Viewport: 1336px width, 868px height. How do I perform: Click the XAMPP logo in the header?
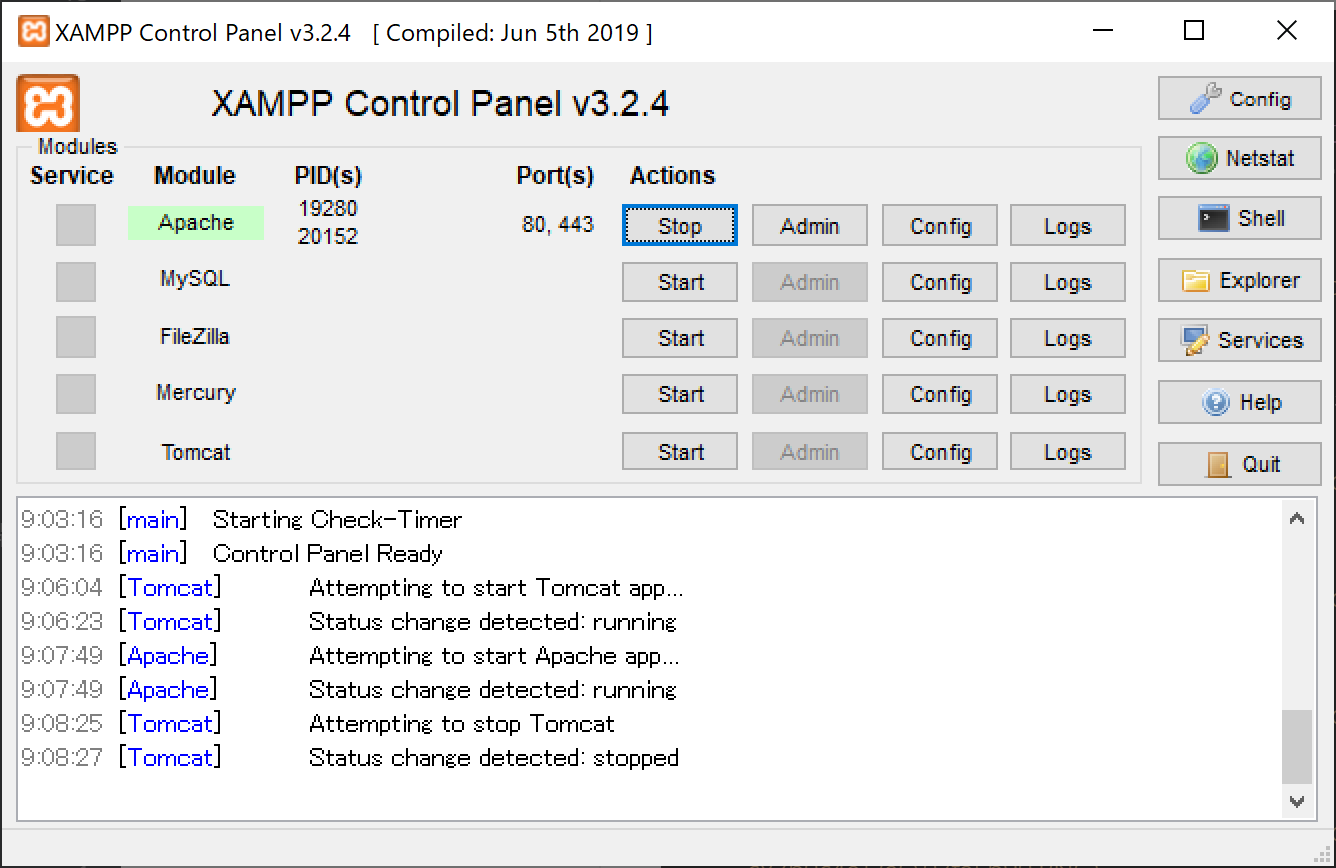(x=48, y=103)
